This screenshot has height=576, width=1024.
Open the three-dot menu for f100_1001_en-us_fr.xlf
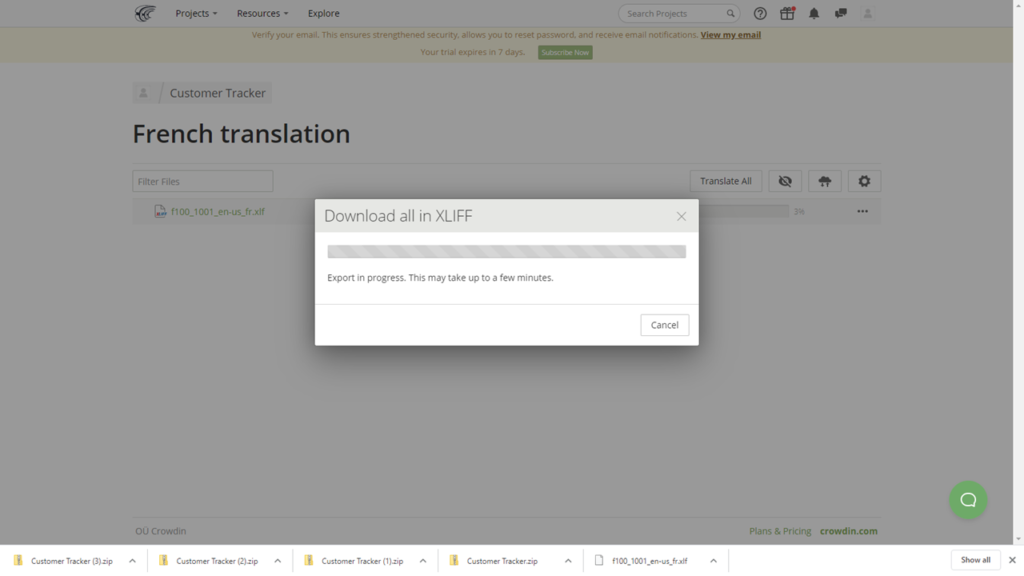point(863,211)
